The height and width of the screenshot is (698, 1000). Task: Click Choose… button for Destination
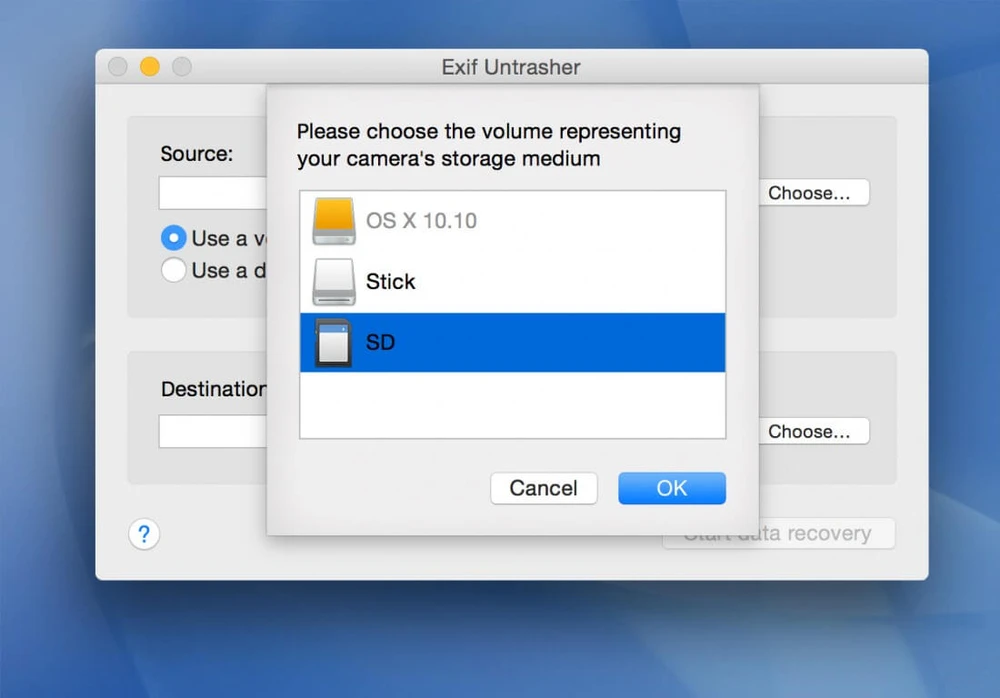[814, 432]
